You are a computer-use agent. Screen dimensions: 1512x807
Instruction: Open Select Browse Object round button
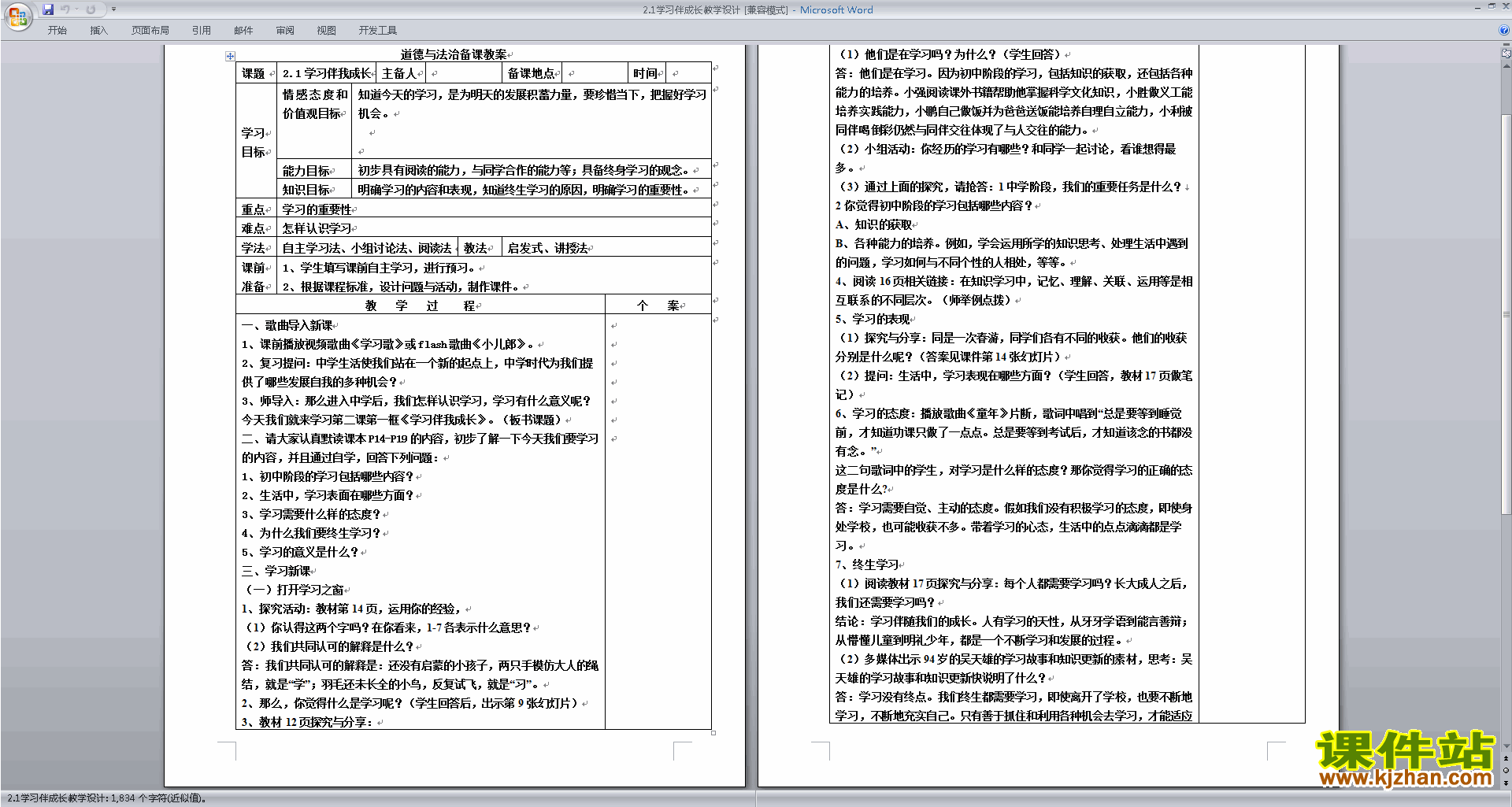coord(1506,771)
